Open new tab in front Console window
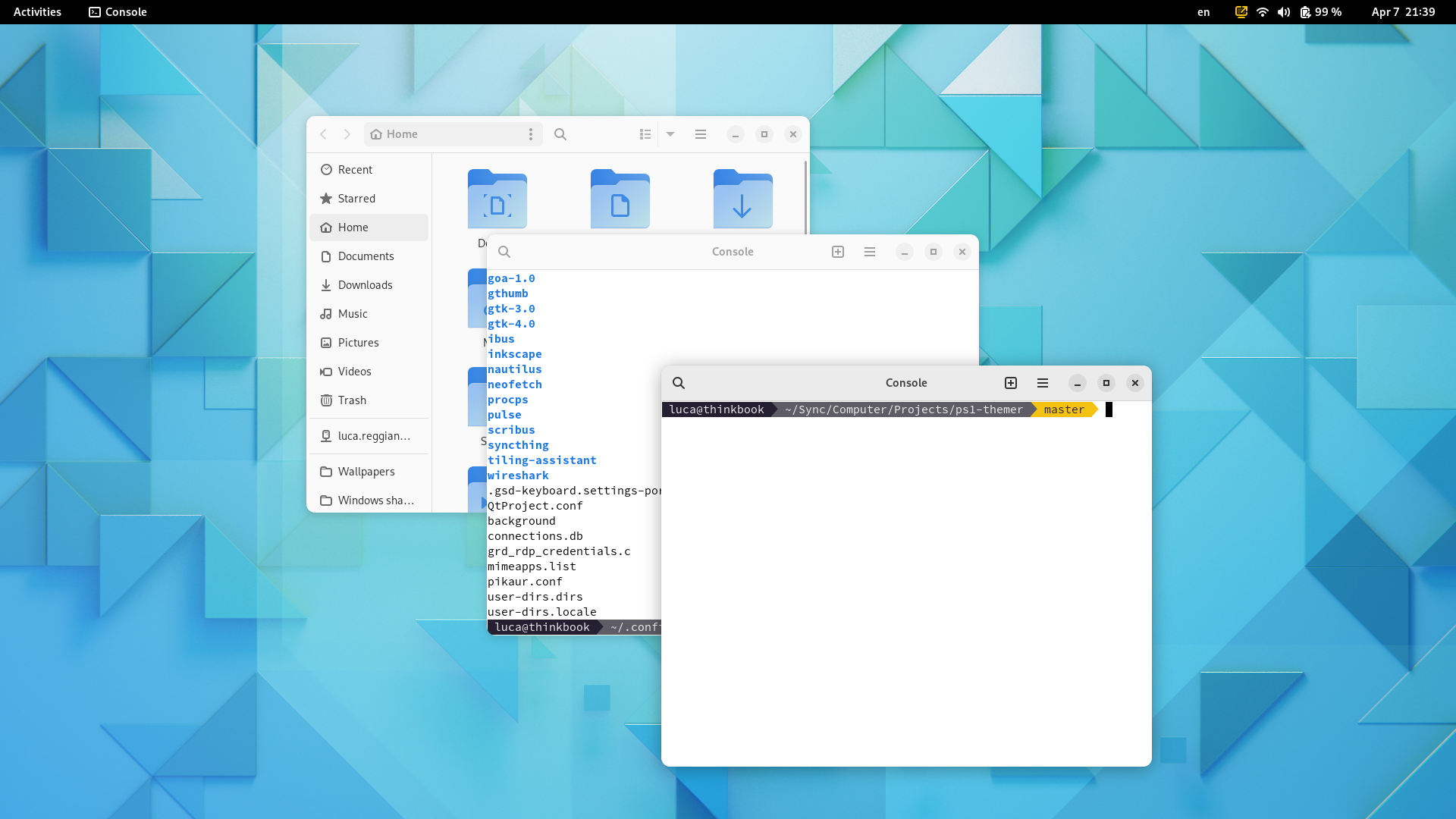Image resolution: width=1456 pixels, height=819 pixels. (x=1011, y=383)
